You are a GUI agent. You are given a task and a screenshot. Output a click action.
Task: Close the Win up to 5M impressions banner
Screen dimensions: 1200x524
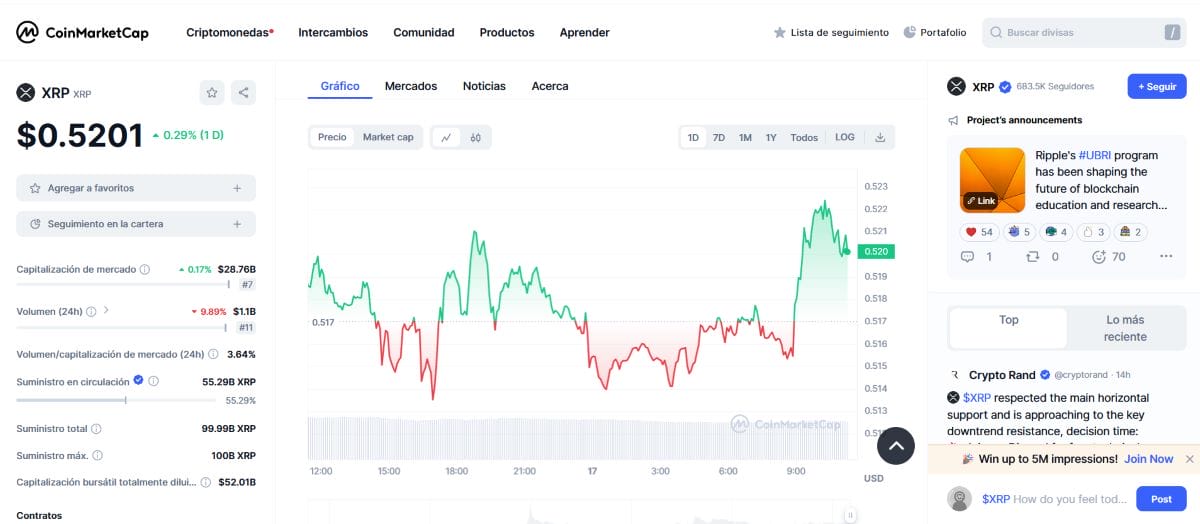click(1189, 459)
